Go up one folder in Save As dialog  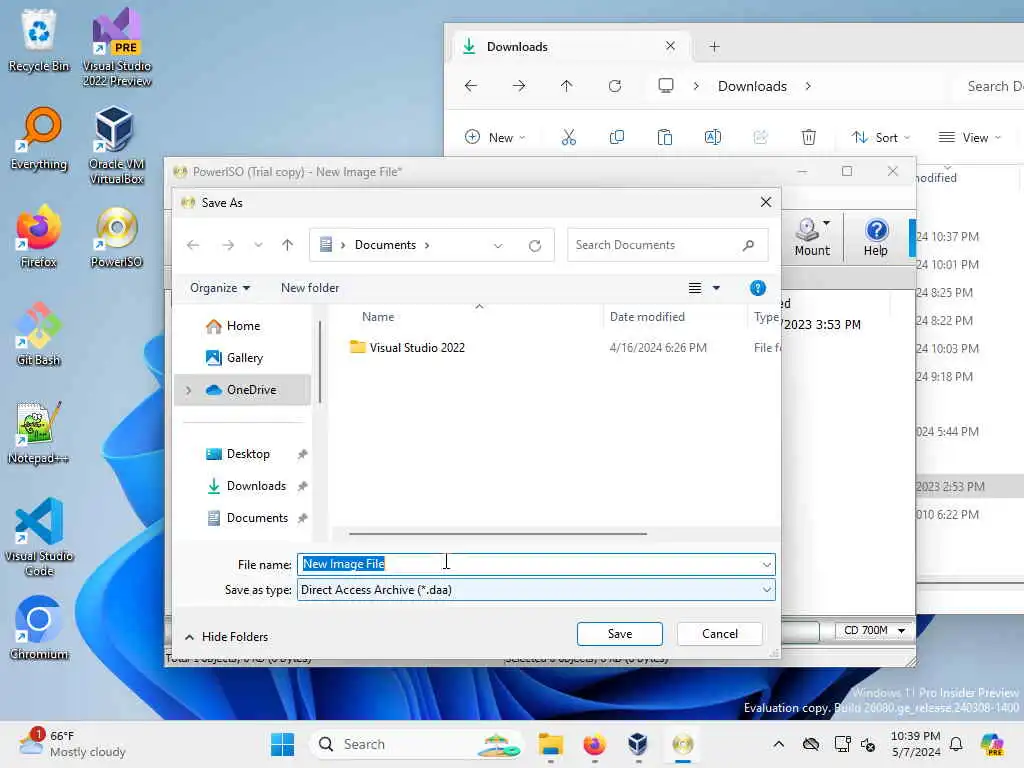pos(287,245)
